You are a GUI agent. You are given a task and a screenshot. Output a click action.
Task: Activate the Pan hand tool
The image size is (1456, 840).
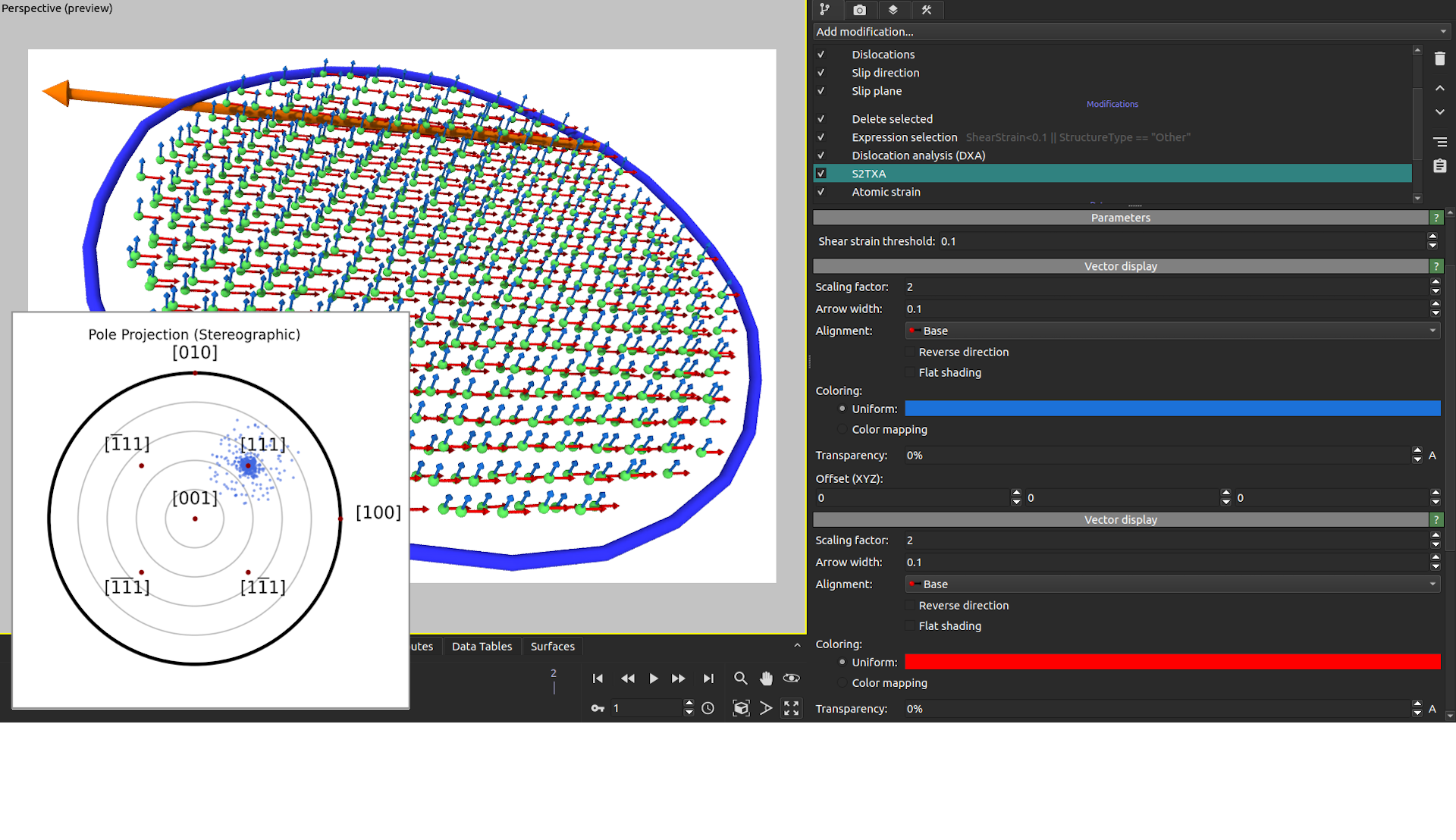click(766, 679)
